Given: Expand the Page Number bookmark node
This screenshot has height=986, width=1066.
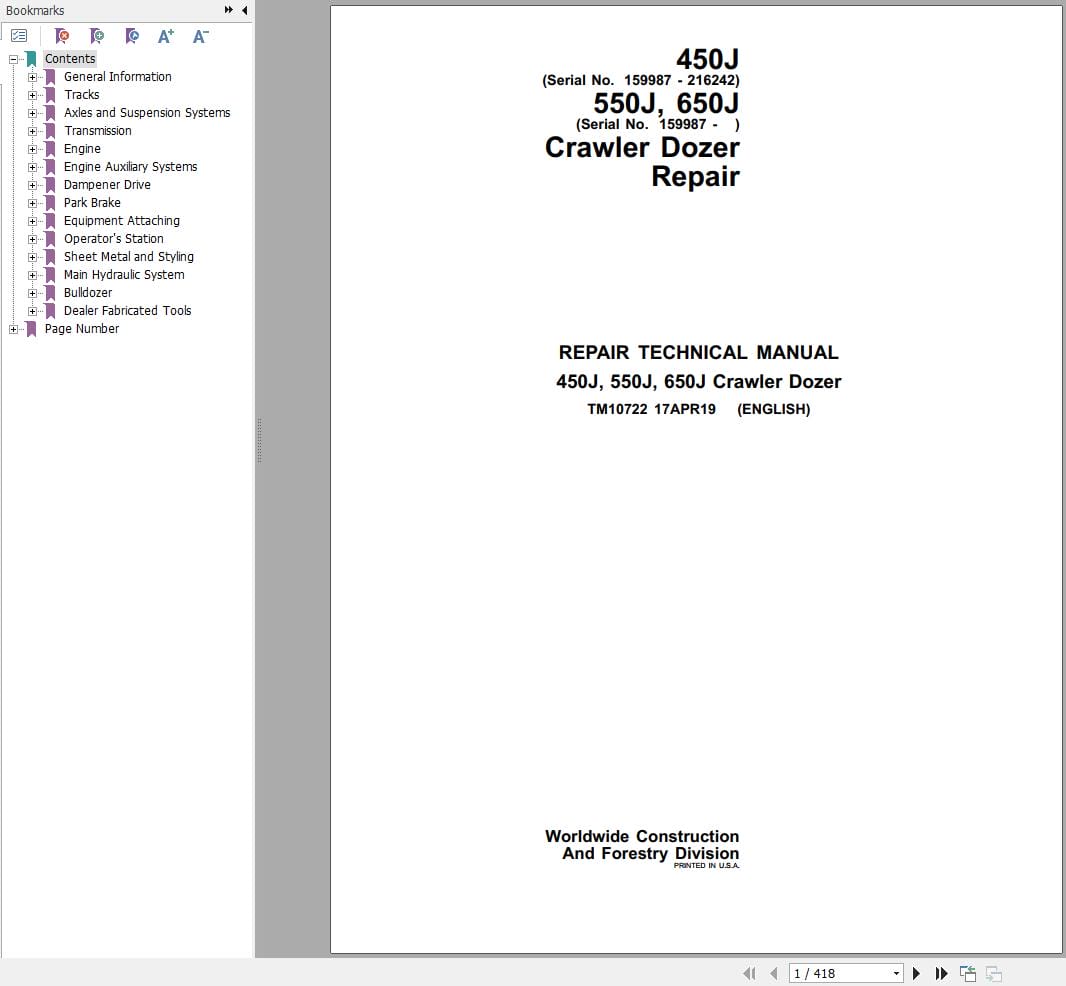Looking at the screenshot, I should click(x=13, y=329).
